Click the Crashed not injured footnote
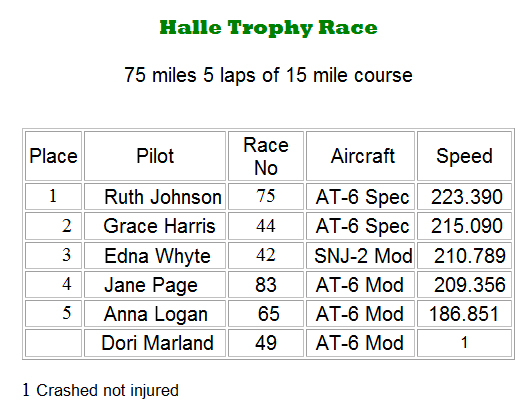The width and height of the screenshot is (529, 408). (x=101, y=390)
